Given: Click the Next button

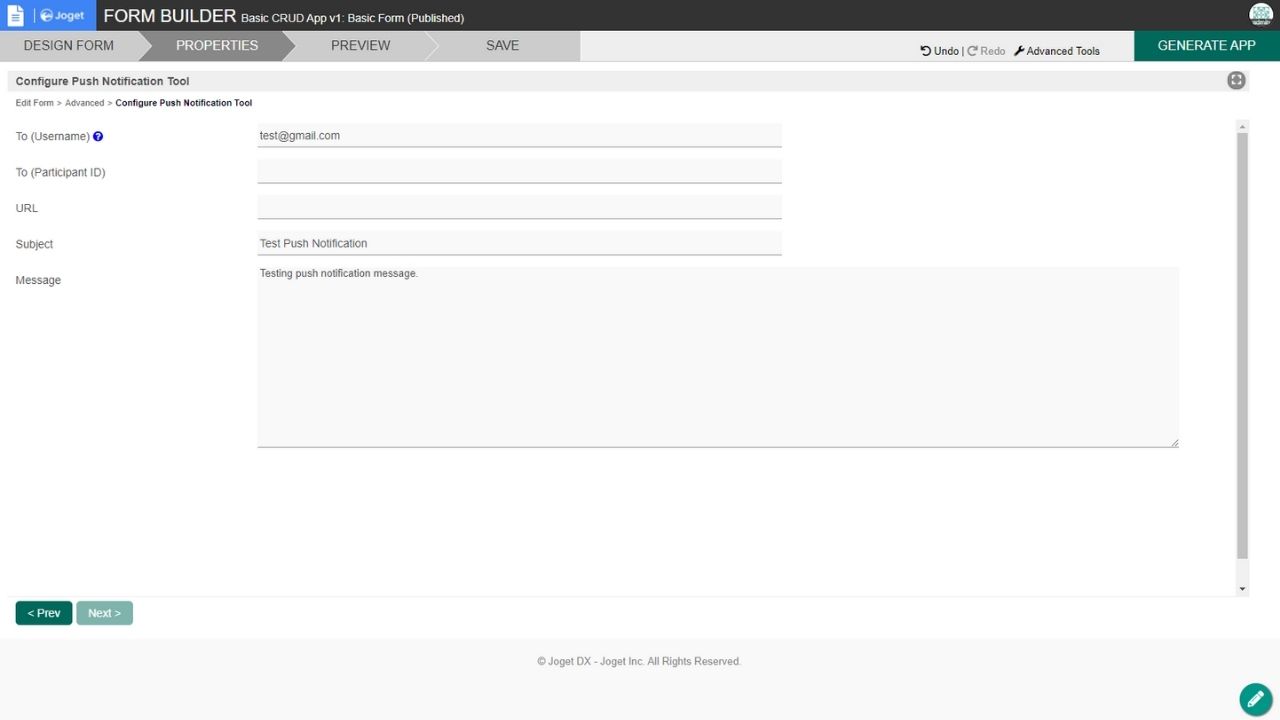Looking at the screenshot, I should tap(104, 613).
